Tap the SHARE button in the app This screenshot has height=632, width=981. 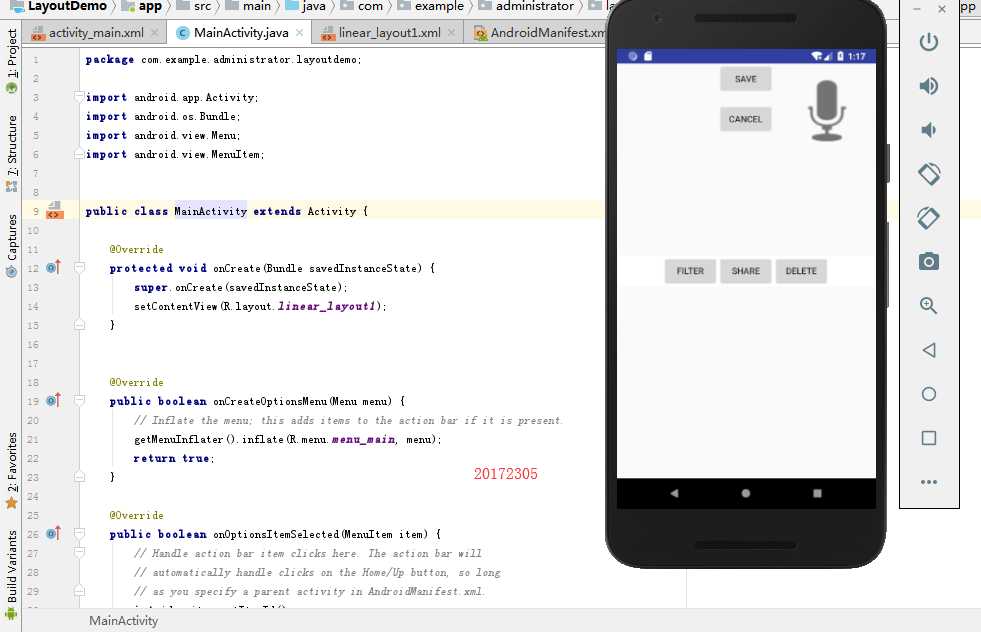(745, 271)
